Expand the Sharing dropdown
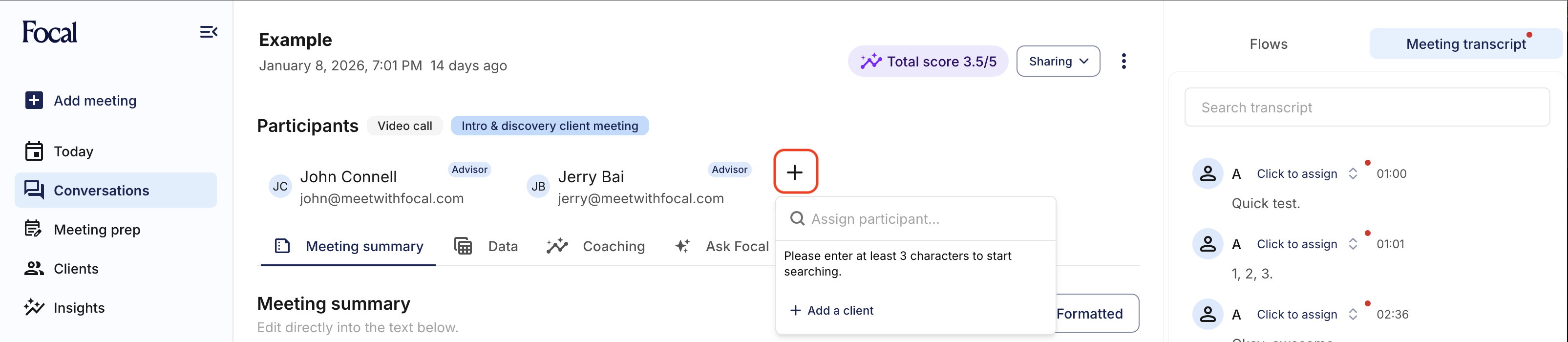Image resolution: width=1568 pixels, height=342 pixels. 1058,62
